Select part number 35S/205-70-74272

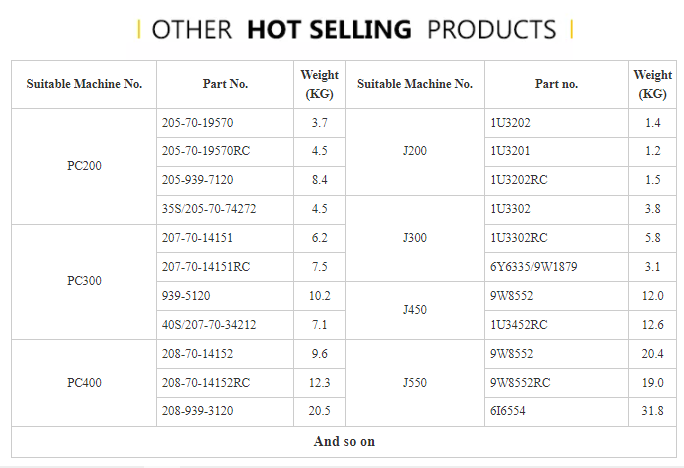click(209, 209)
